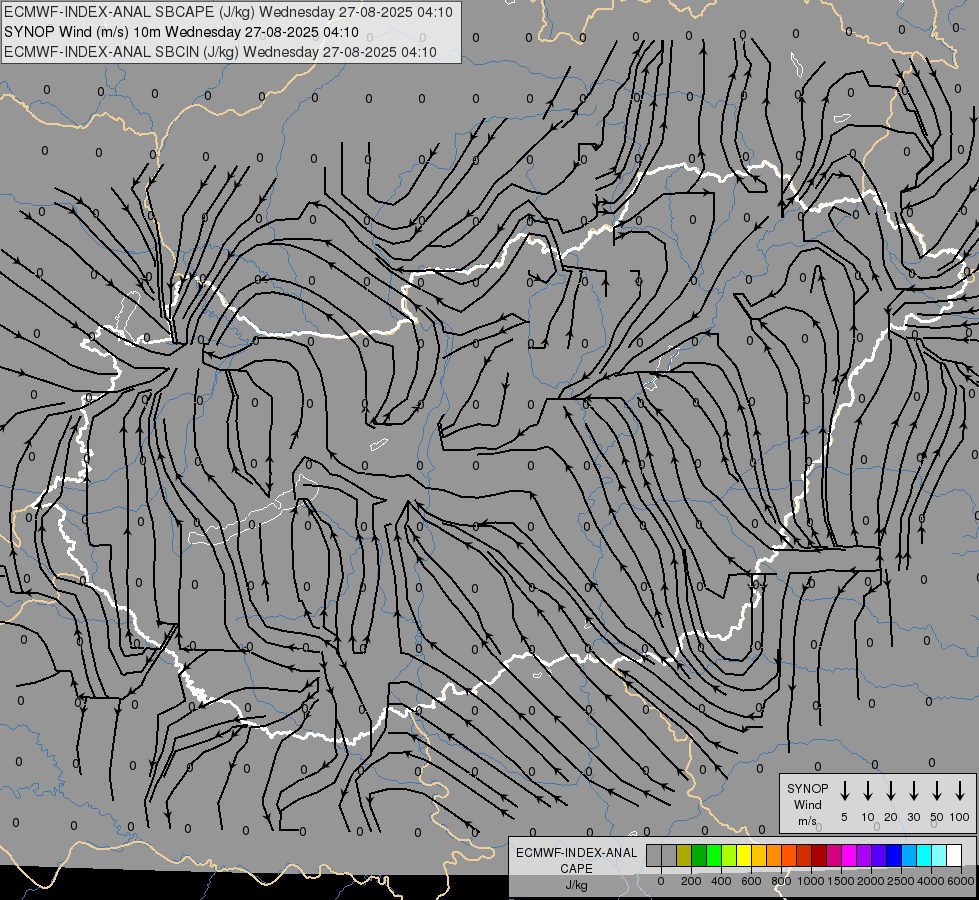Pick the lime swatch starting at 400

729,855
